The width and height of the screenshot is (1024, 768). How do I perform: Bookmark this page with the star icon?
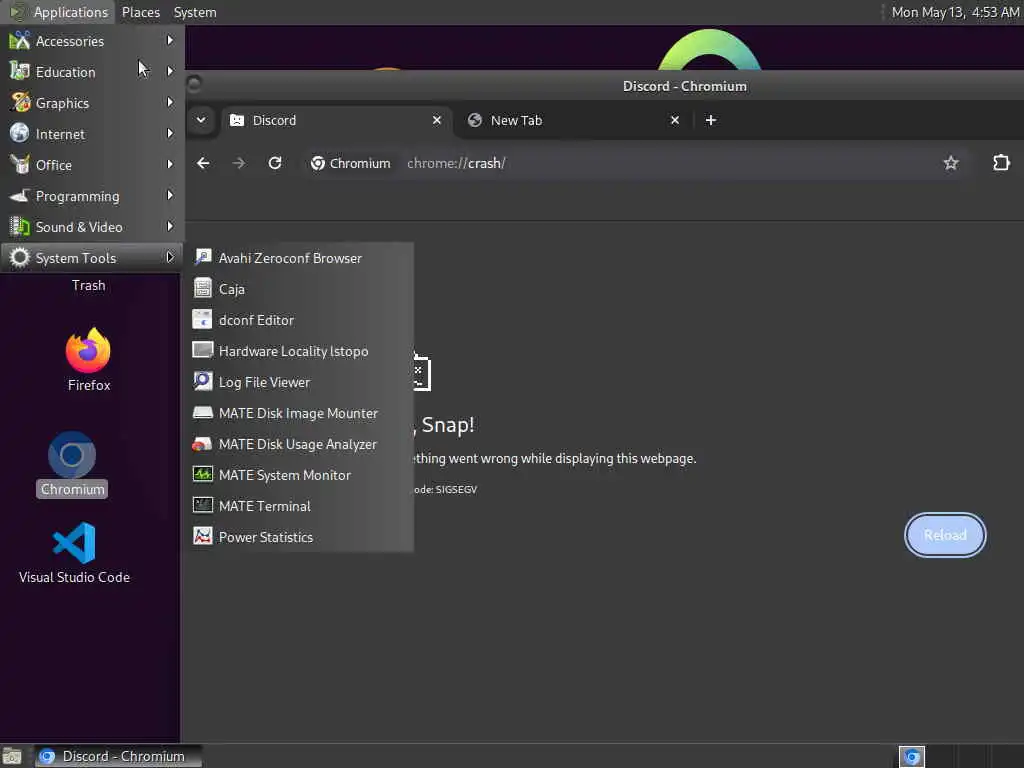951,163
